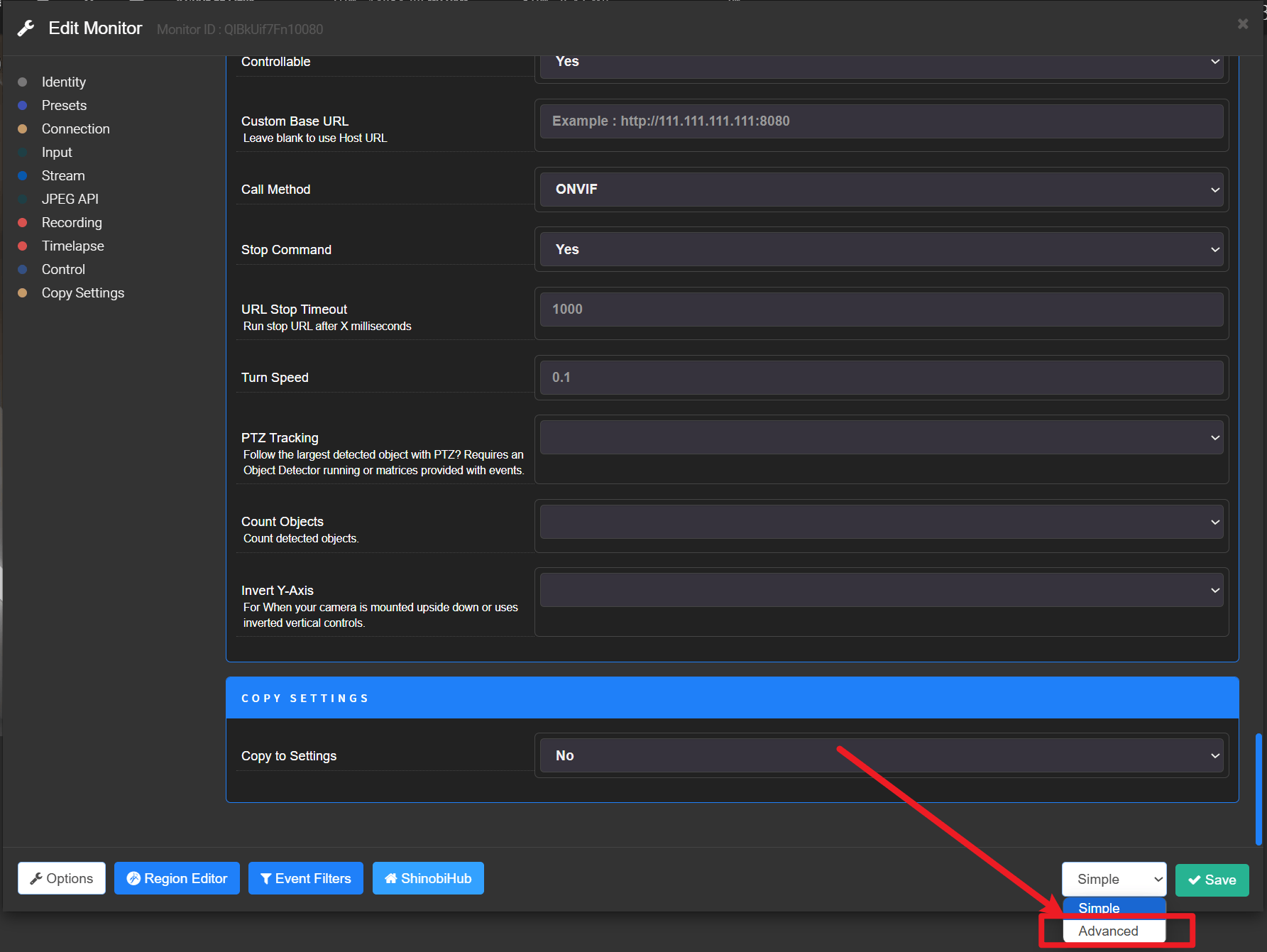Click the wrench icon beside Edit Monitor
The height and width of the screenshot is (952, 1267).
26,28
